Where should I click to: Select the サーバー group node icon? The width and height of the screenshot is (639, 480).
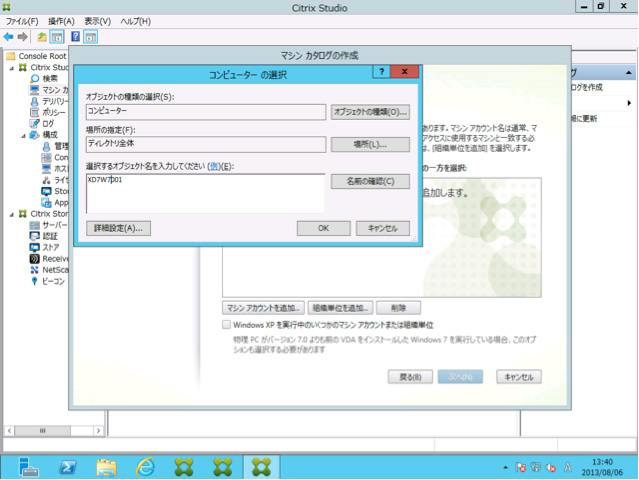point(35,225)
